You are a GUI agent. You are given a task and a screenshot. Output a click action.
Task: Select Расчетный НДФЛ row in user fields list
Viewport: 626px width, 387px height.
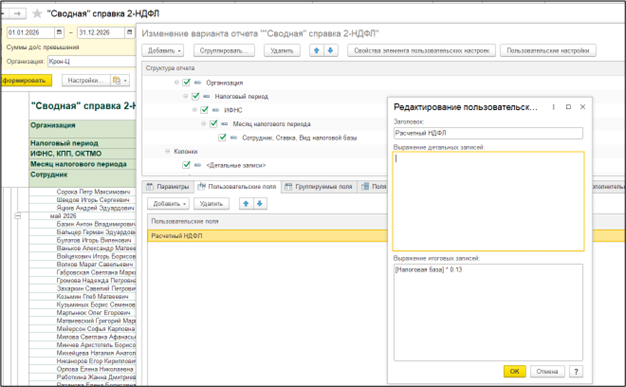pos(267,236)
